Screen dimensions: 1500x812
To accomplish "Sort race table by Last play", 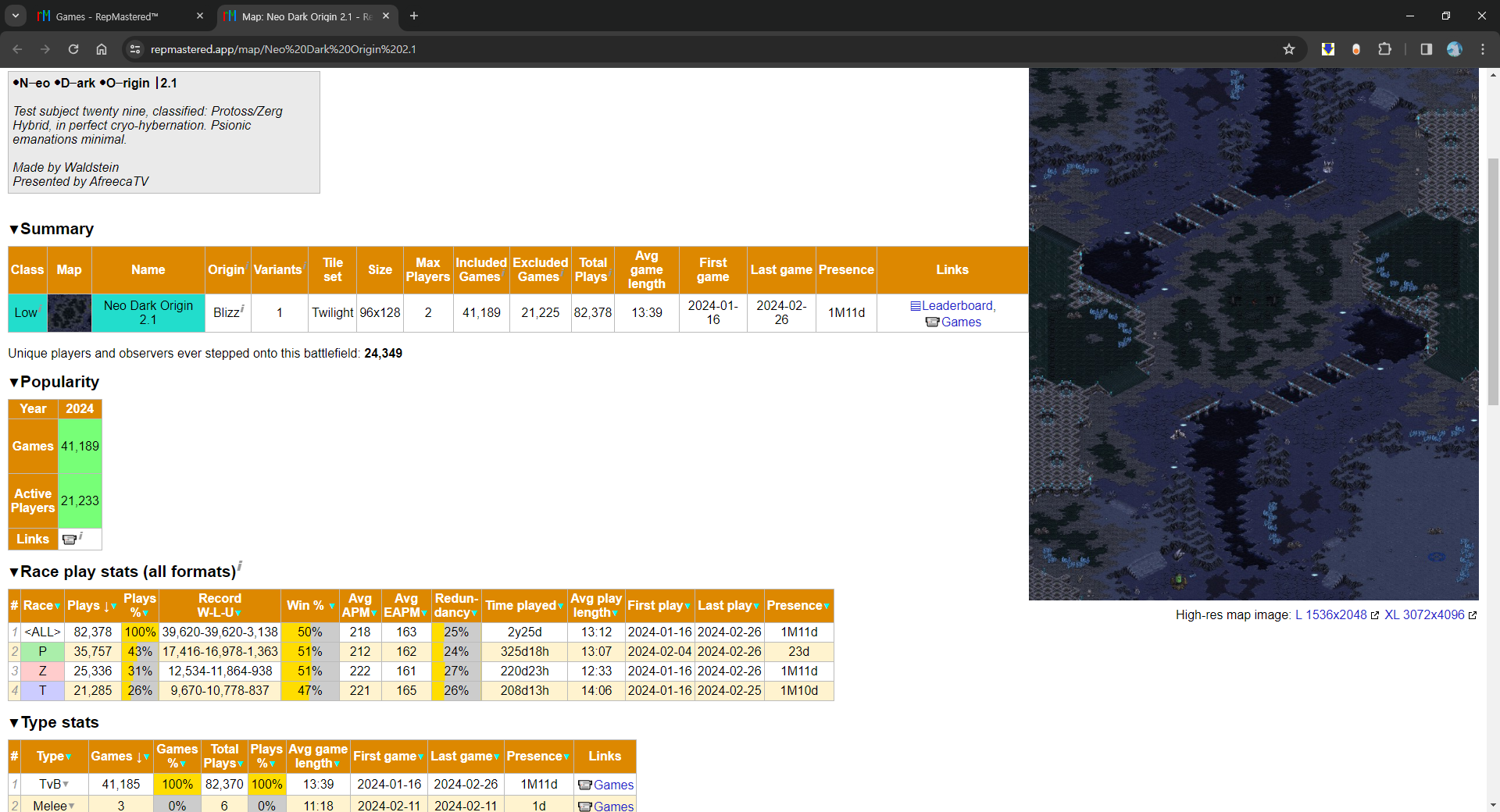I will (729, 606).
